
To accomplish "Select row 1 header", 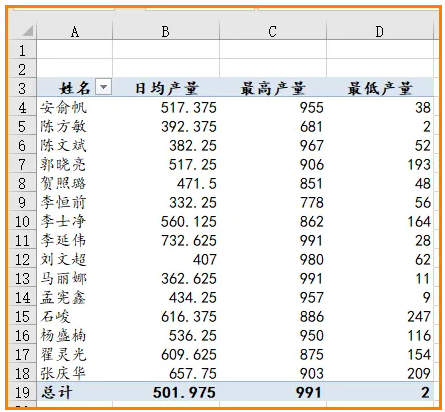I will pos(22,50).
